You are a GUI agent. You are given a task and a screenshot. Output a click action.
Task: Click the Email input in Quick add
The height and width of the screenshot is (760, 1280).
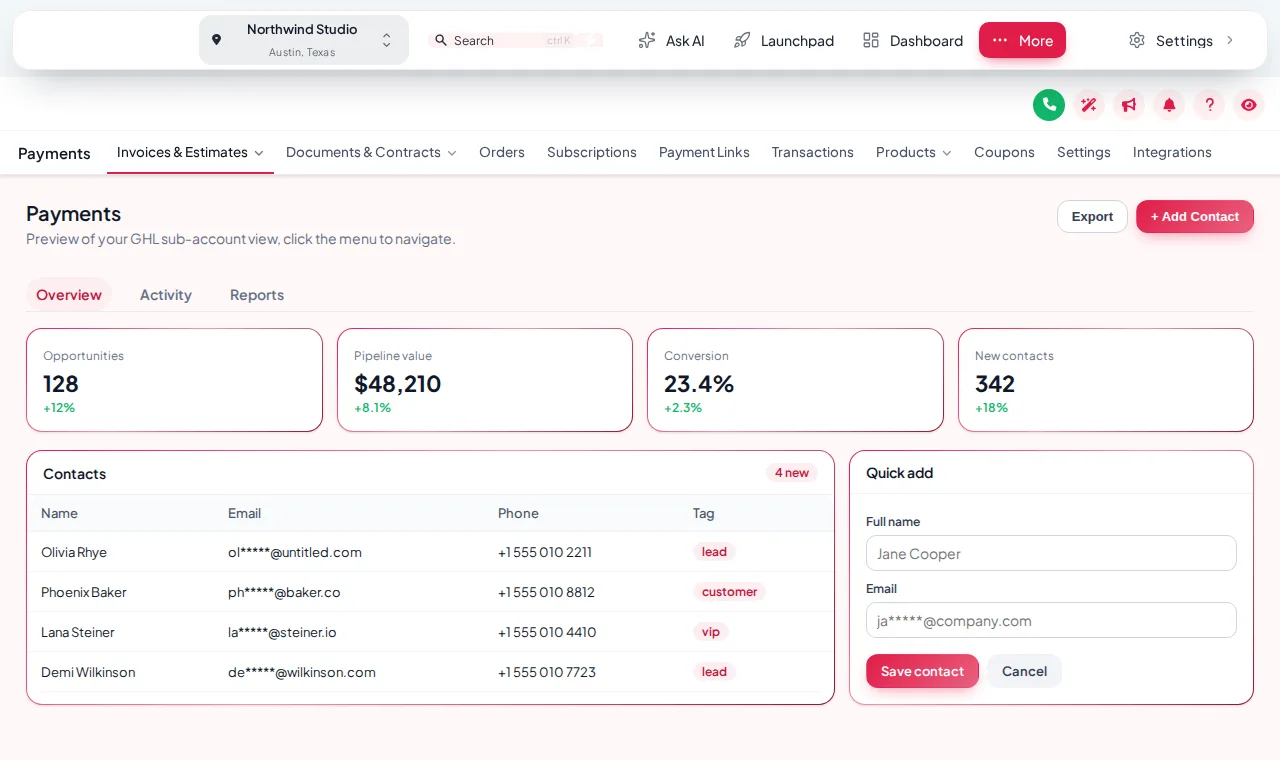tap(1051, 620)
